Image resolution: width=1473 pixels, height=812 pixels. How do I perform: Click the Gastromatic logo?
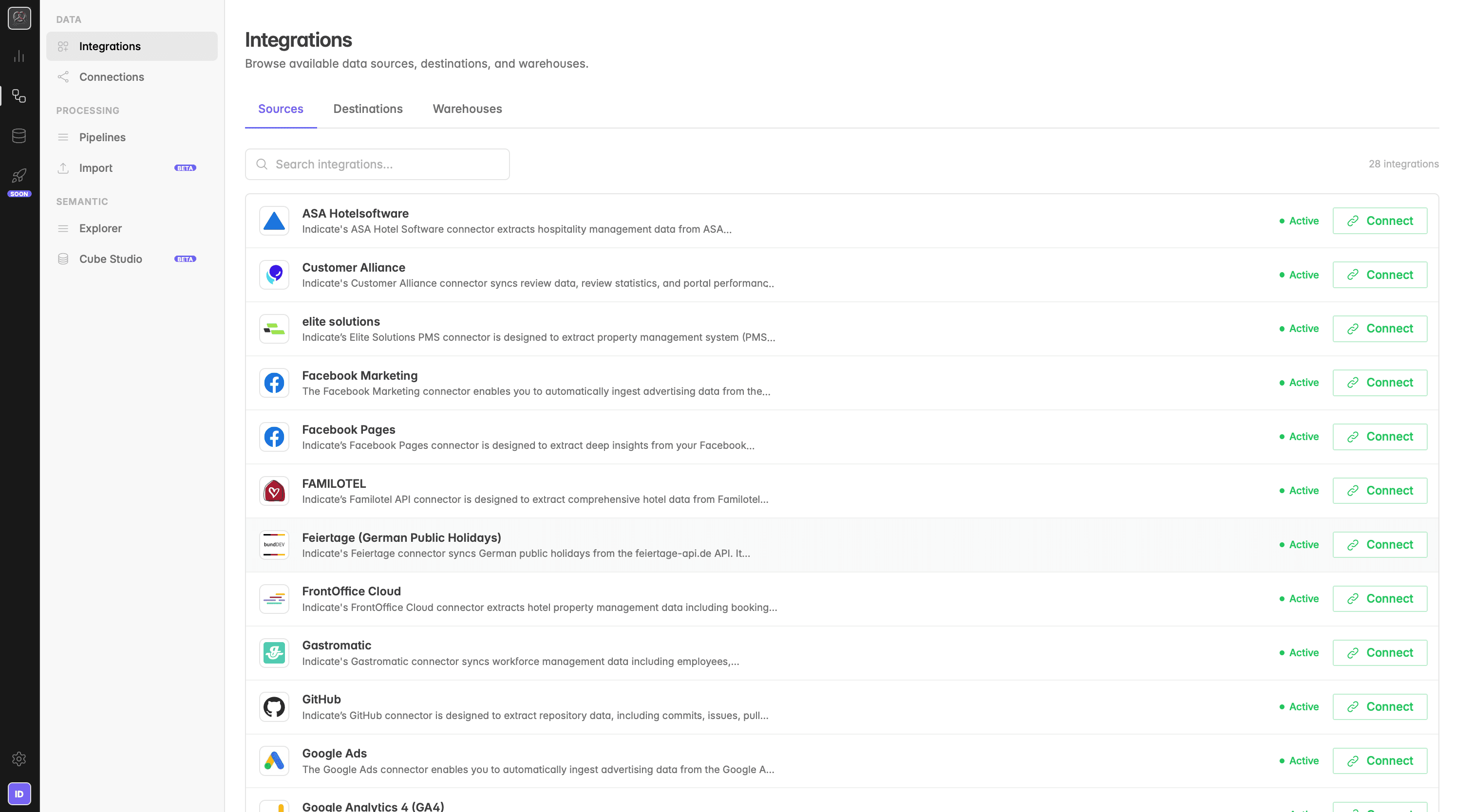[x=274, y=653]
